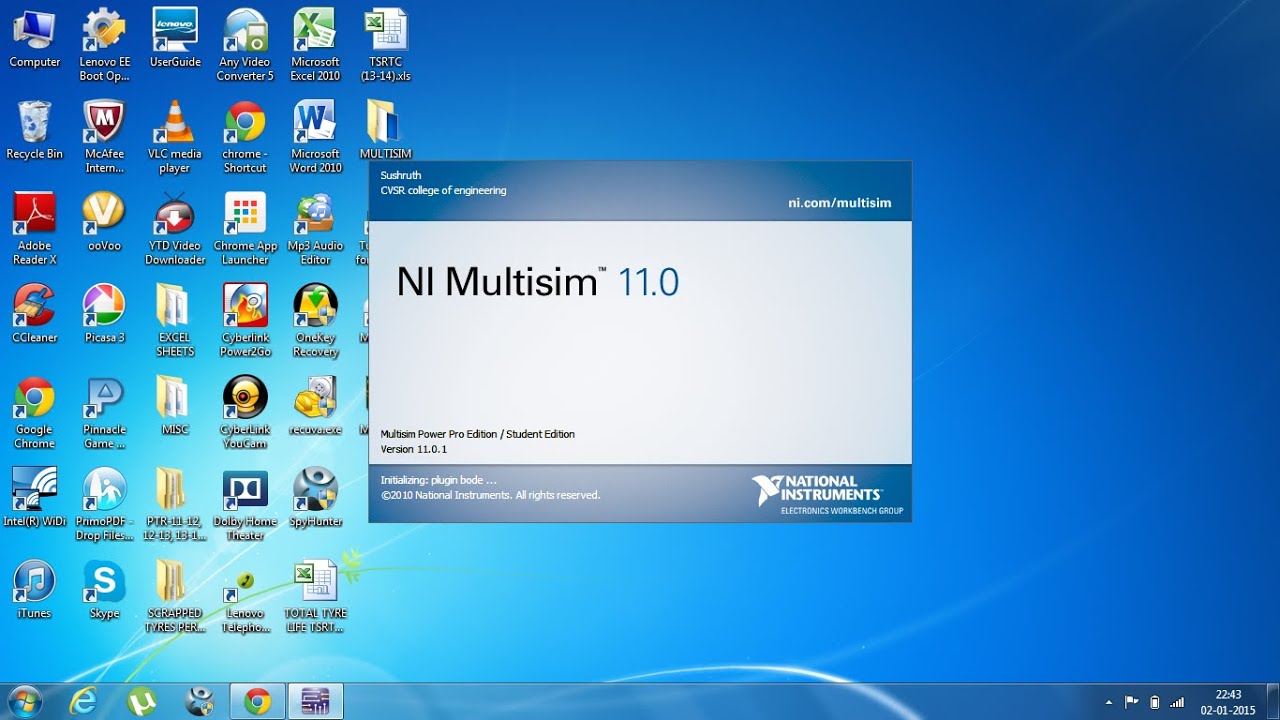Switch to Chrome in the taskbar
This screenshot has width=1280, height=720.
click(258, 702)
